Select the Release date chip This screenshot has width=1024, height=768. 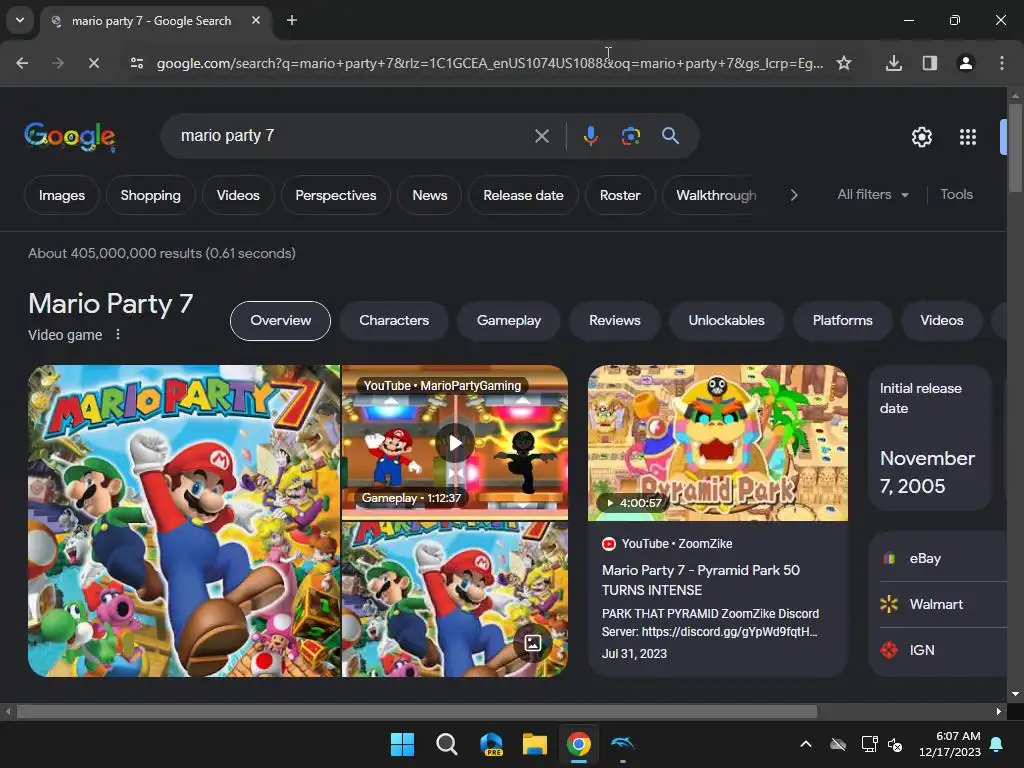pyautogui.click(x=523, y=195)
